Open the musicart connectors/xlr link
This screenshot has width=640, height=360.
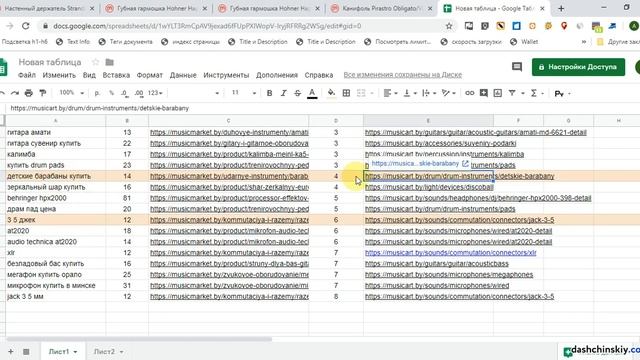(451, 253)
